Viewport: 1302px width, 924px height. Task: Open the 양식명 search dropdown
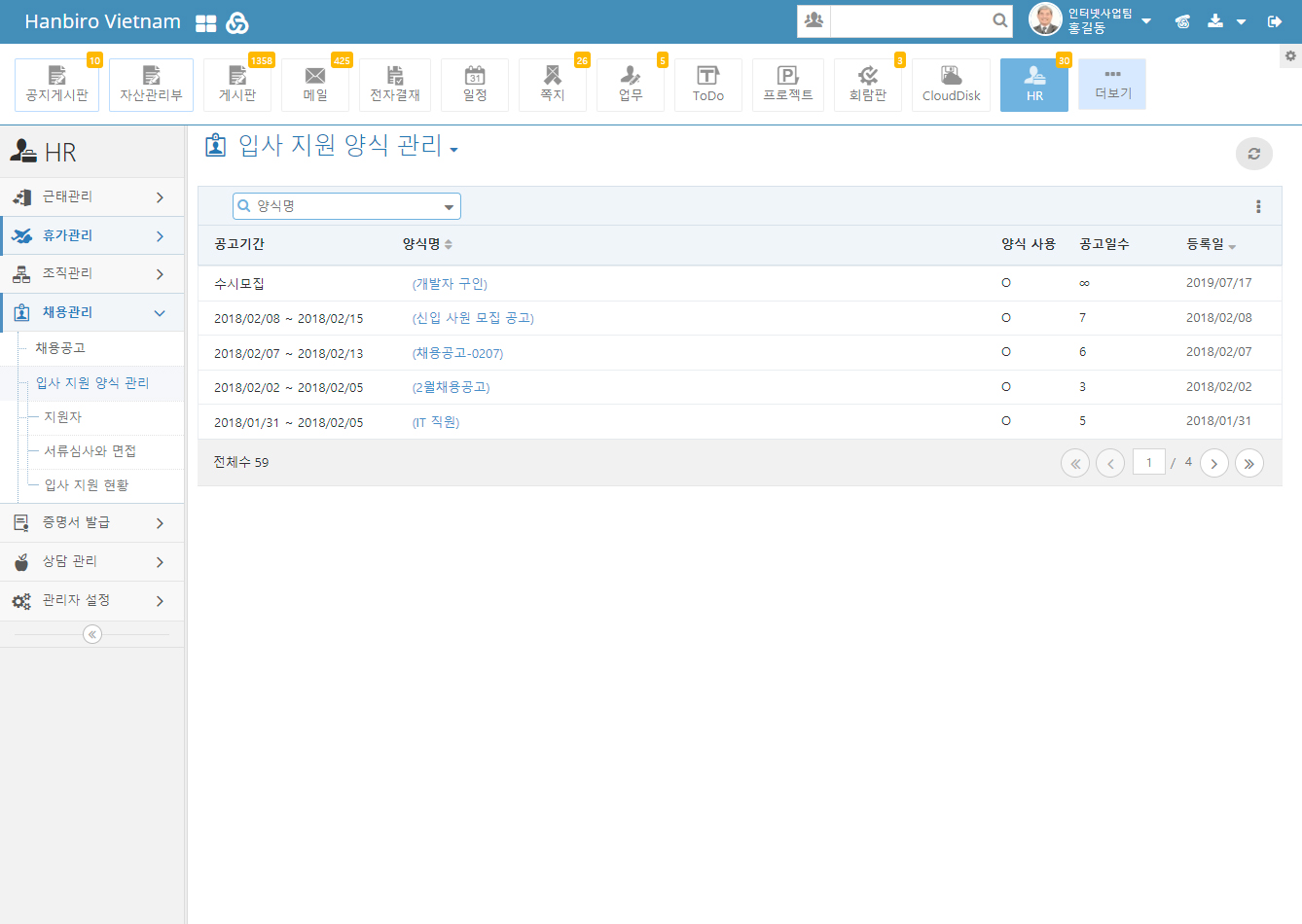pyautogui.click(x=346, y=206)
